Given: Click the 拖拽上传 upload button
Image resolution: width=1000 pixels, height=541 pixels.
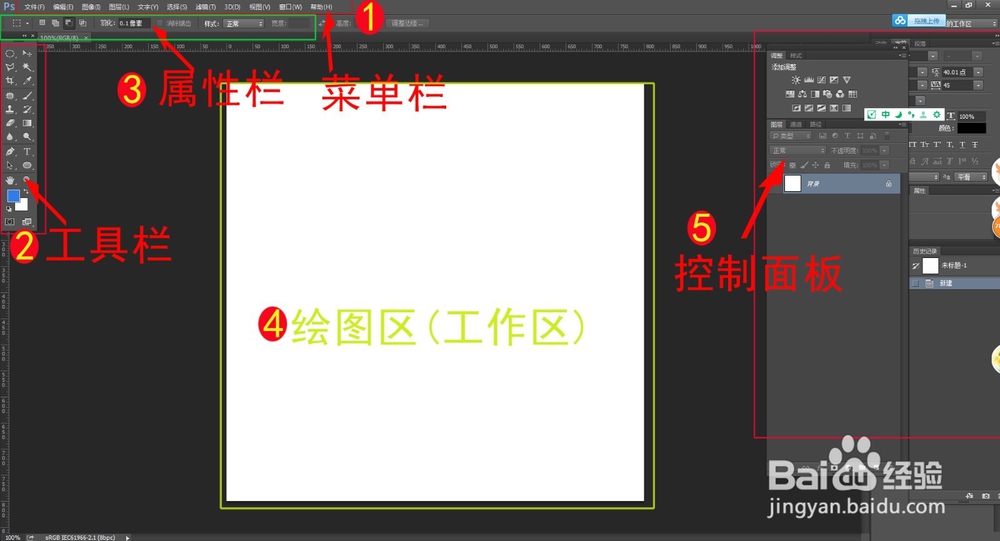Looking at the screenshot, I should click(x=918, y=21).
